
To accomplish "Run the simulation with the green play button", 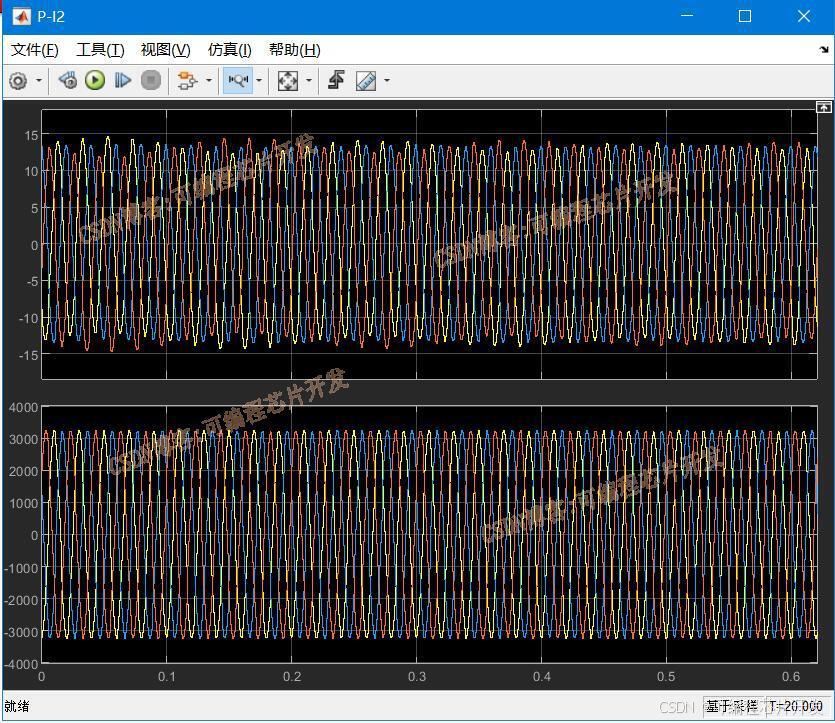I will (95, 81).
